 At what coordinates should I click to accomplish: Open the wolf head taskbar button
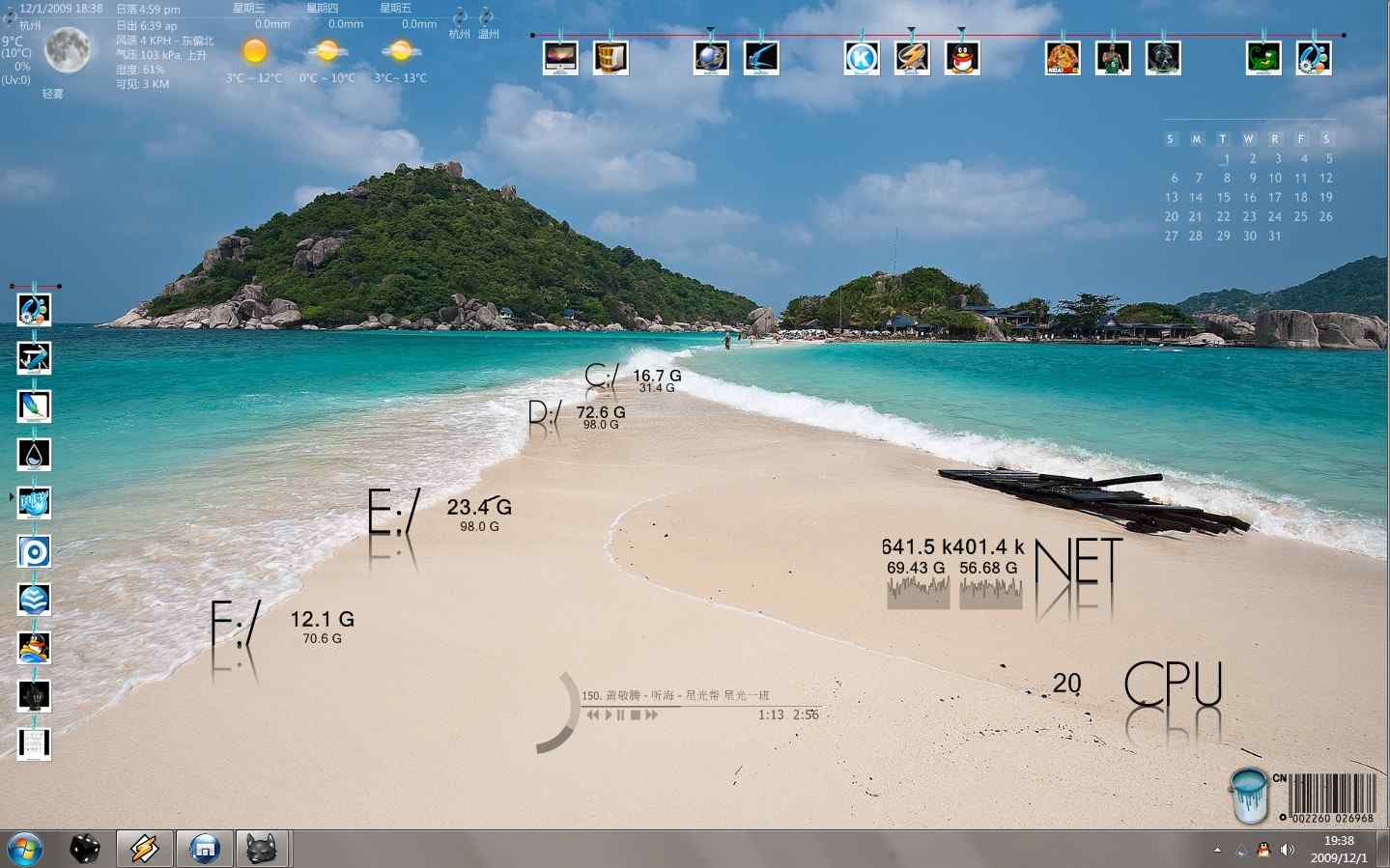pyautogui.click(x=263, y=849)
